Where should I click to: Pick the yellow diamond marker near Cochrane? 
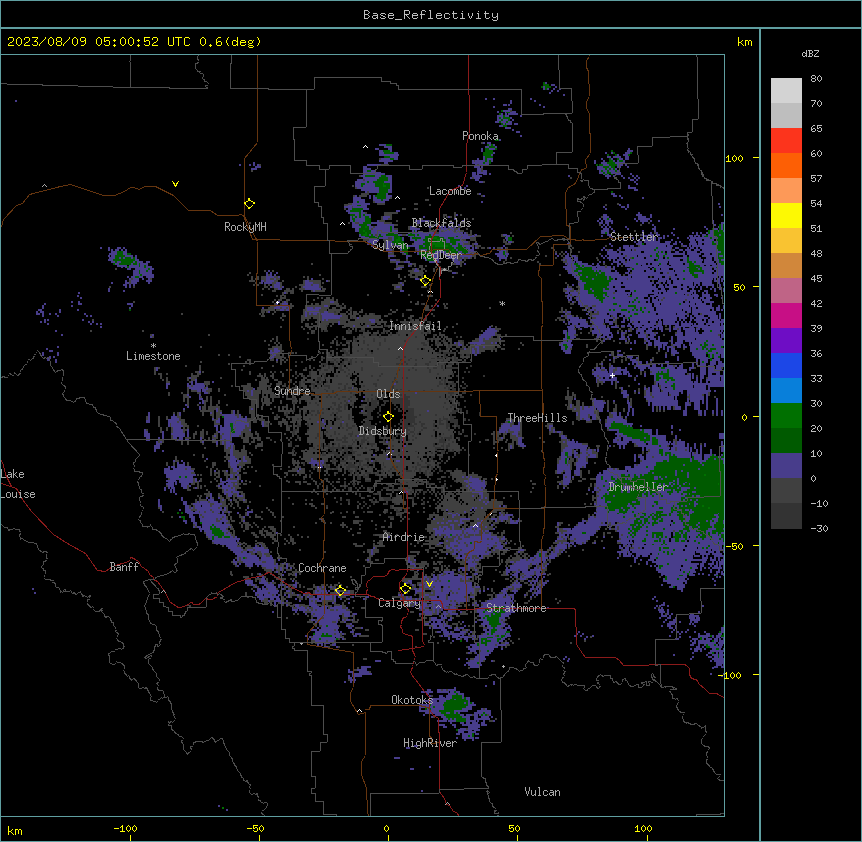coord(340,590)
